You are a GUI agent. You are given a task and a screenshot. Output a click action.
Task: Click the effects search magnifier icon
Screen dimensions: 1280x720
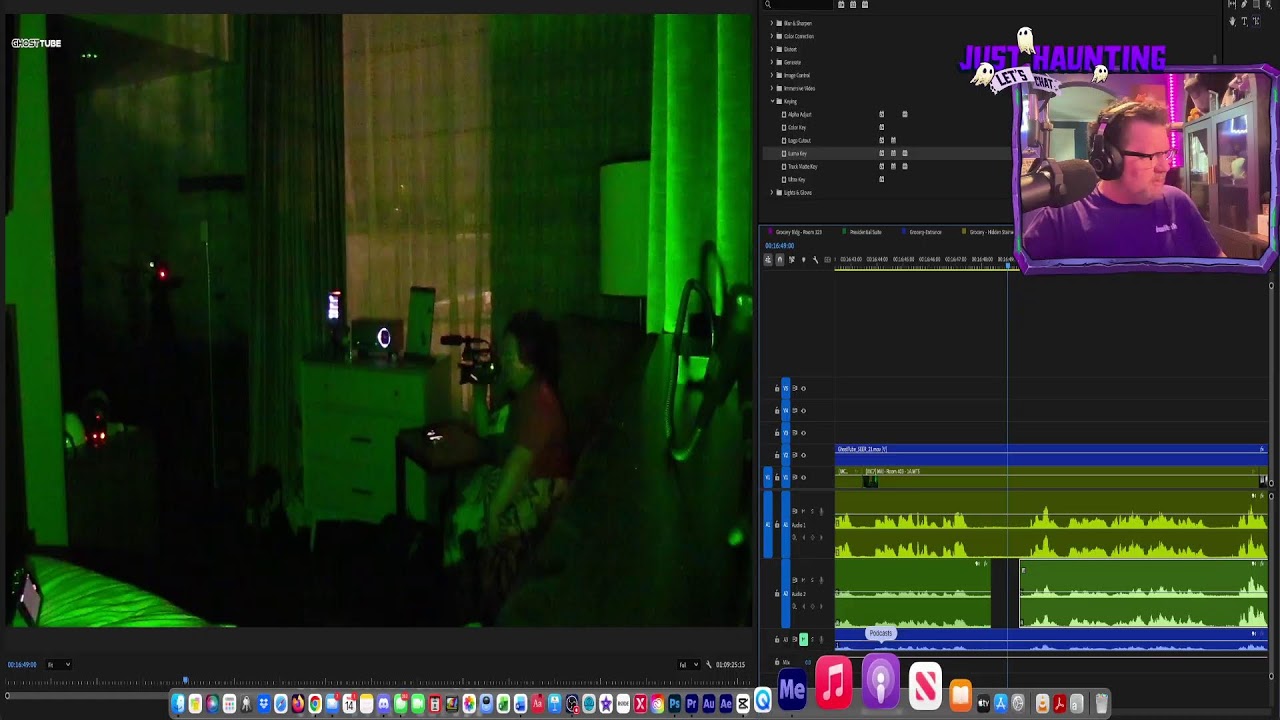pyautogui.click(x=768, y=5)
